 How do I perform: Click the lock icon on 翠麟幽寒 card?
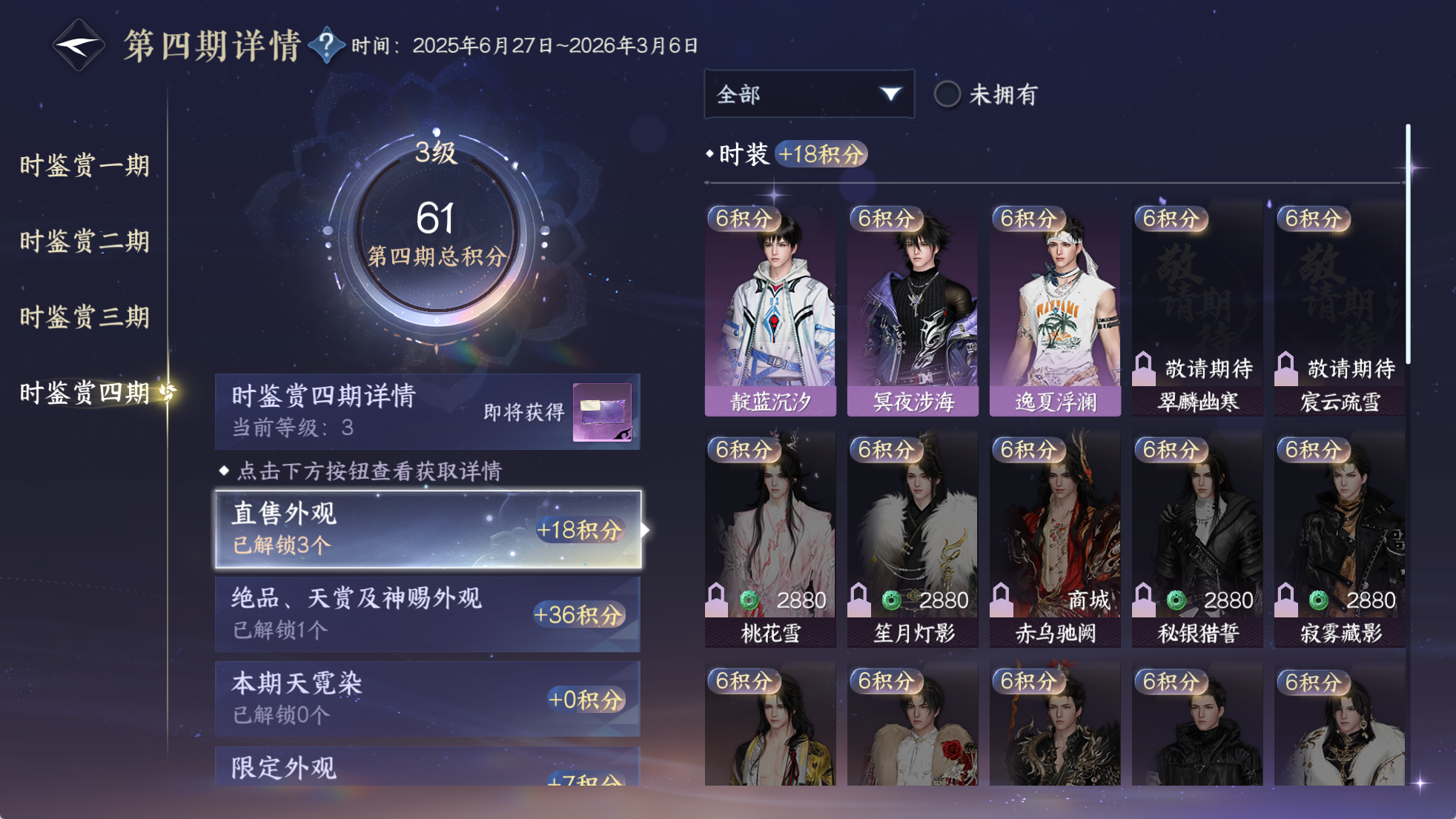(1143, 368)
